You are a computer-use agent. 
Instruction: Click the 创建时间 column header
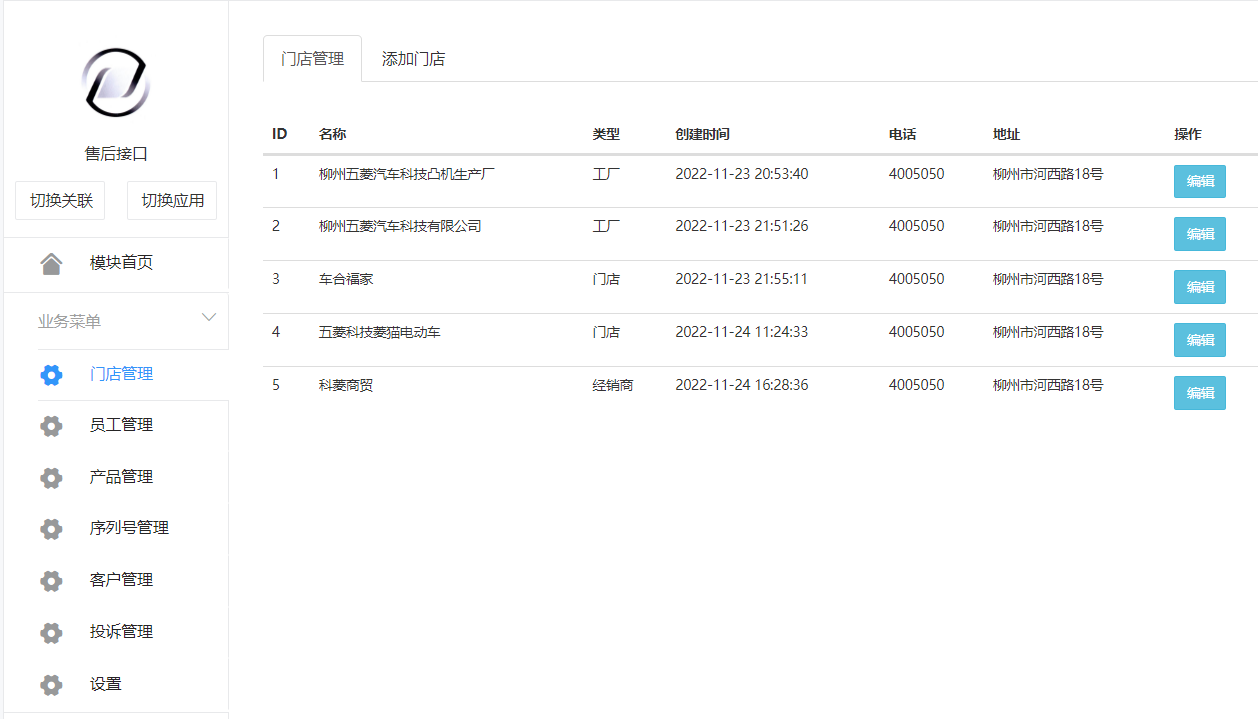[702, 134]
